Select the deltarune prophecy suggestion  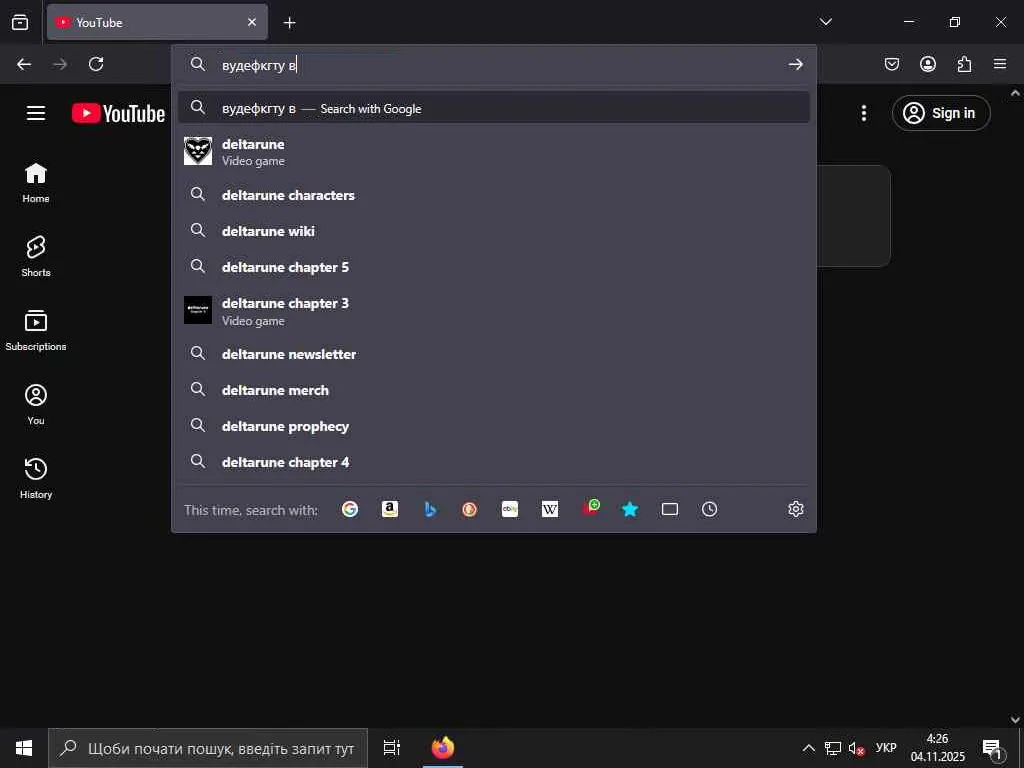tap(494, 426)
